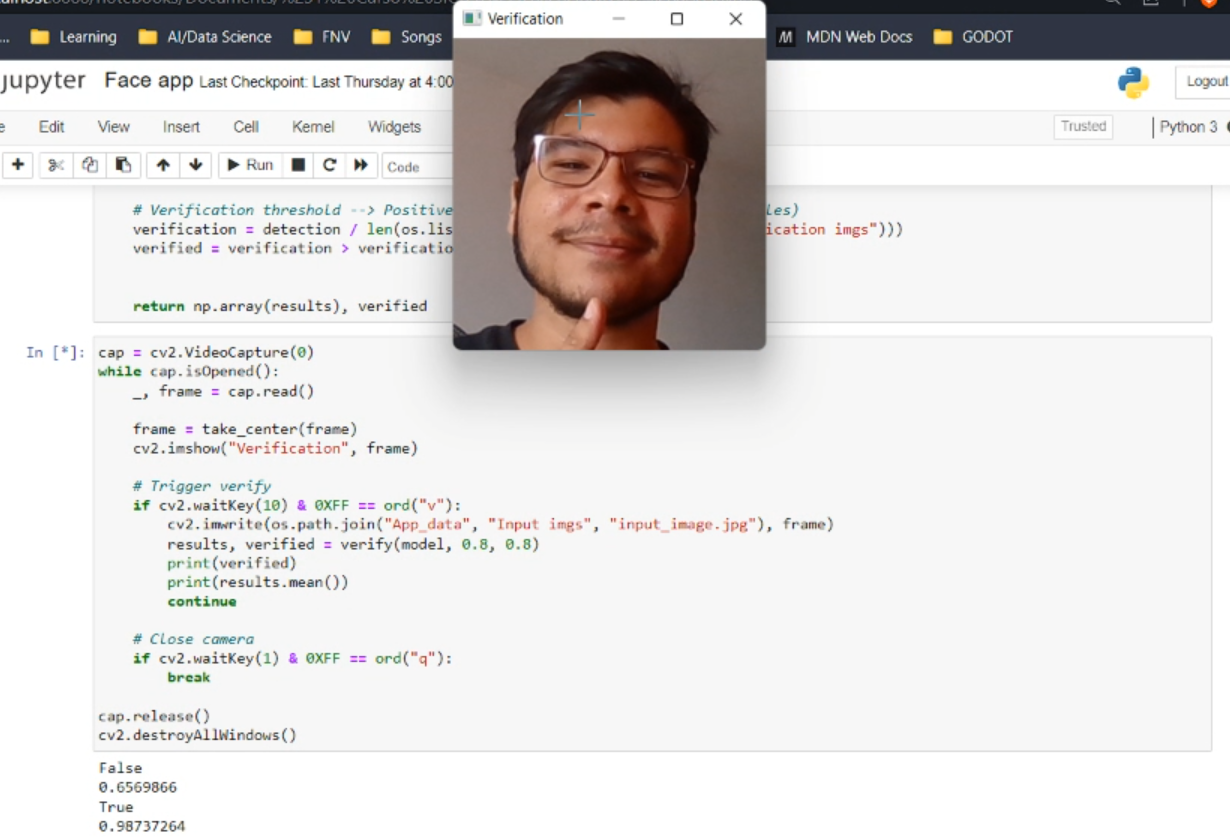Click the cap.release() line

click(x=154, y=717)
